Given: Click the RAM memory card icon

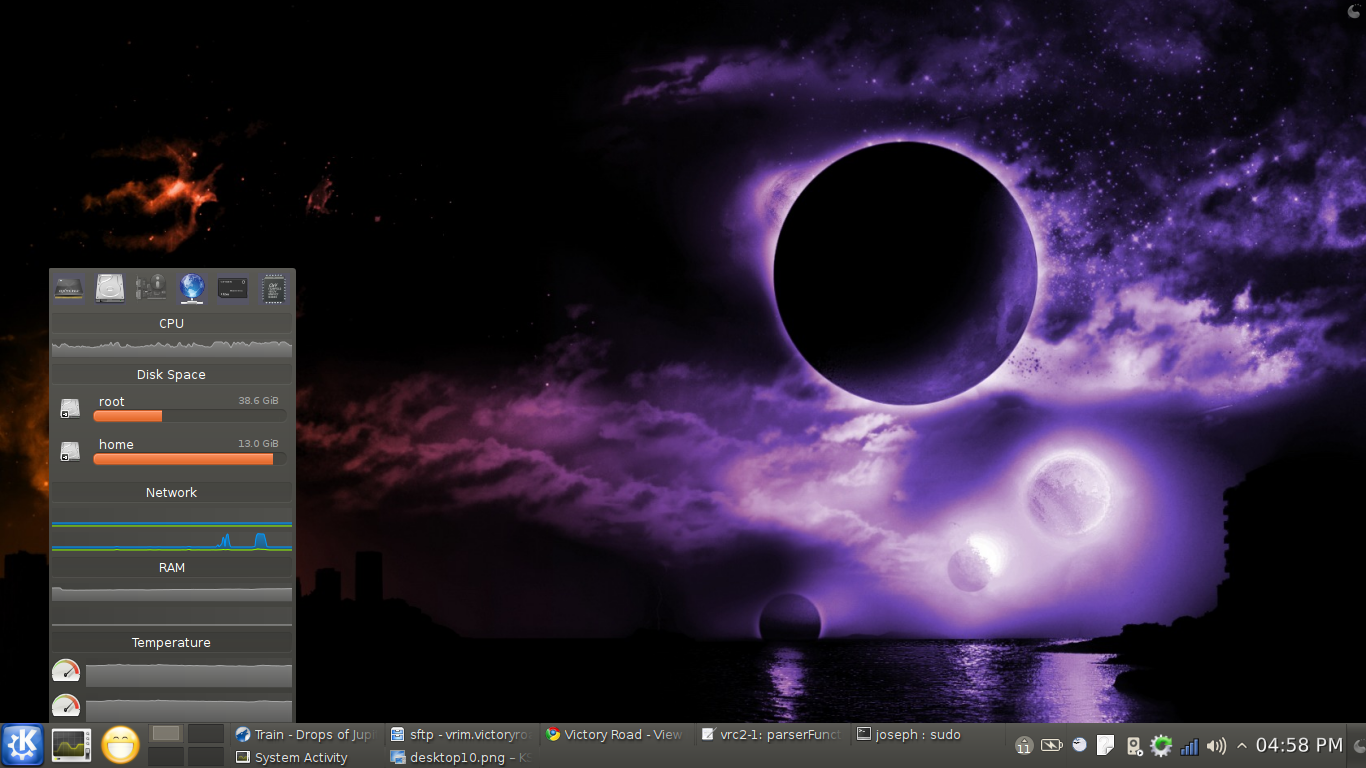Looking at the screenshot, I should point(69,289).
